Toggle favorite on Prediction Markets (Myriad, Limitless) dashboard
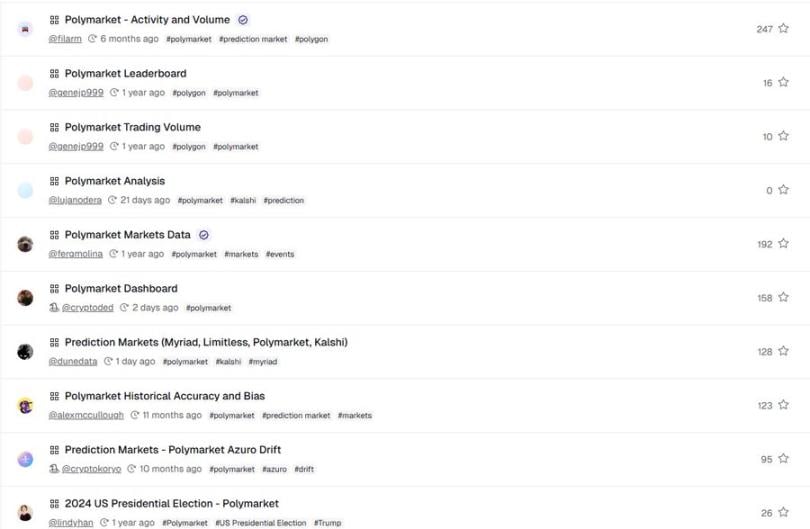 (783, 352)
